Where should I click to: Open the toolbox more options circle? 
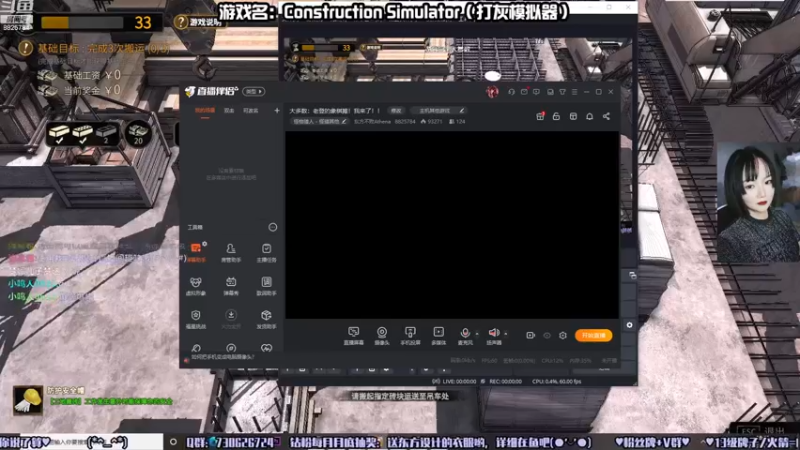[x=273, y=227]
